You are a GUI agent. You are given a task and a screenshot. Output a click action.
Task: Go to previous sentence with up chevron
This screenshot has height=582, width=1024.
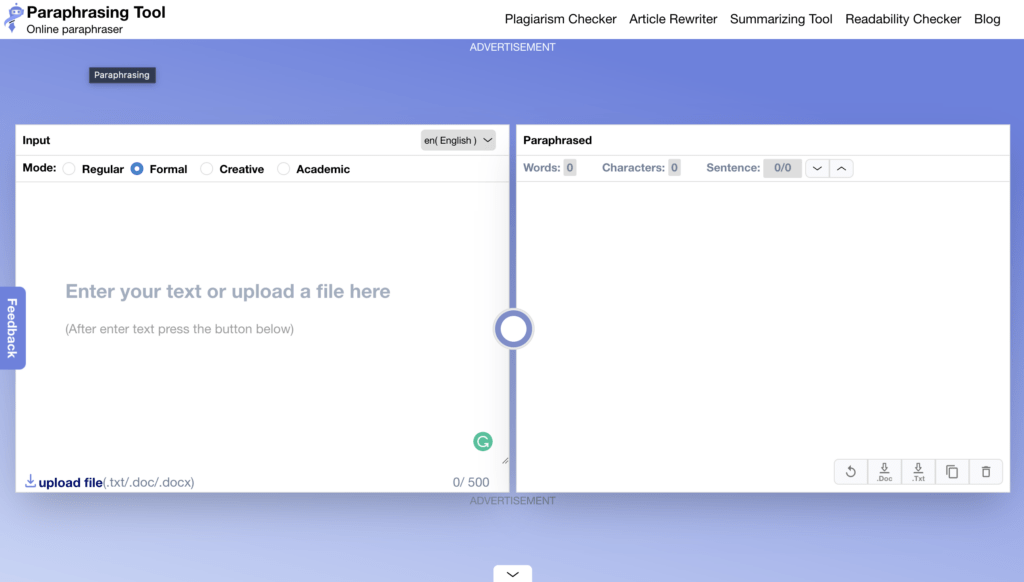pos(842,169)
